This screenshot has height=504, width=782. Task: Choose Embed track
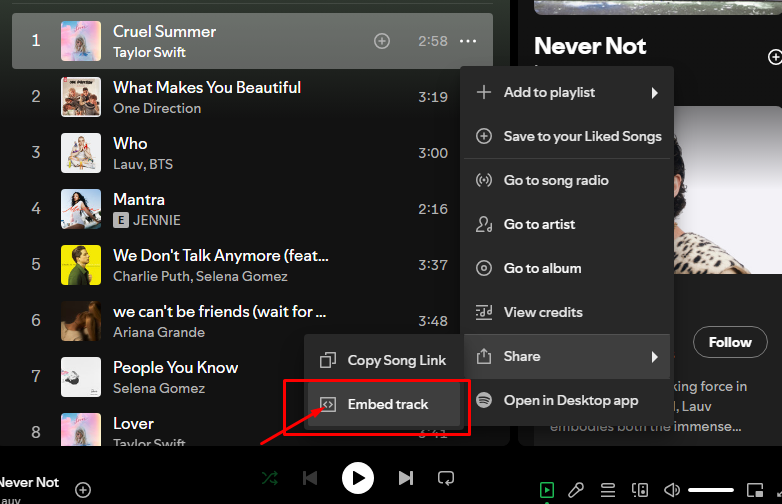(384, 404)
